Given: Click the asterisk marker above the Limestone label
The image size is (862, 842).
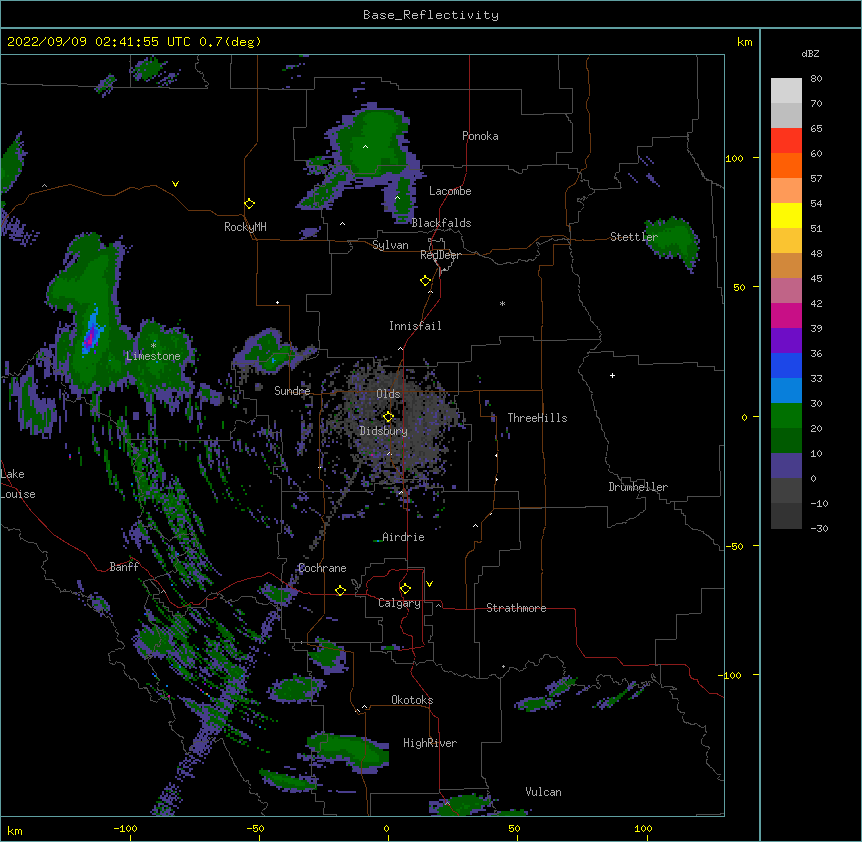Looking at the screenshot, I should (x=153, y=345).
